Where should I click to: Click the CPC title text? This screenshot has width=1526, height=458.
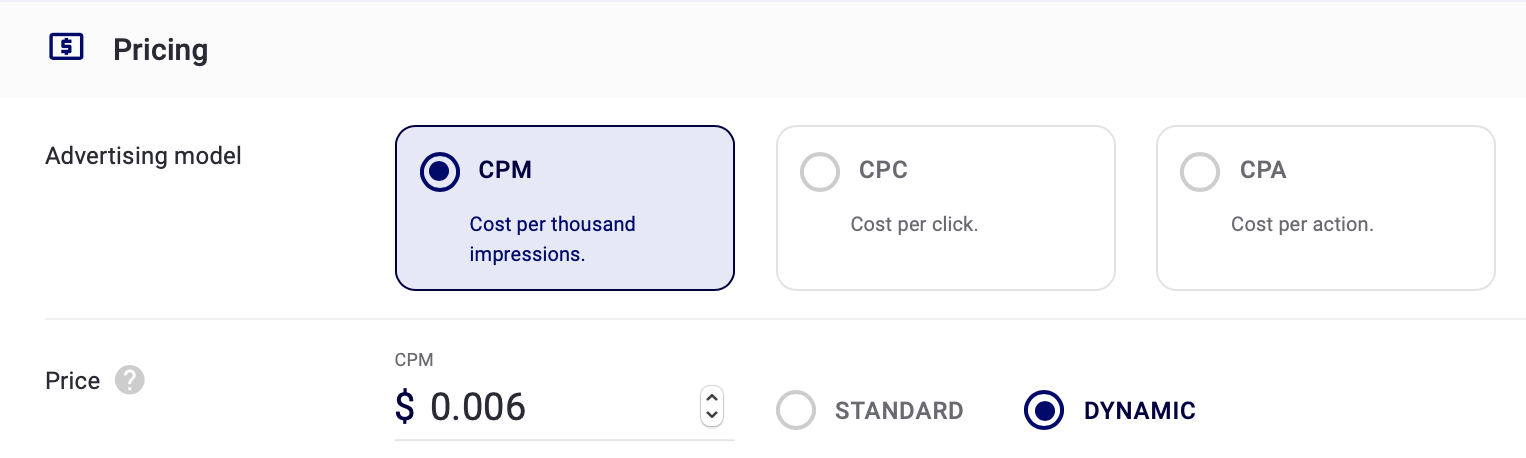[x=883, y=170]
